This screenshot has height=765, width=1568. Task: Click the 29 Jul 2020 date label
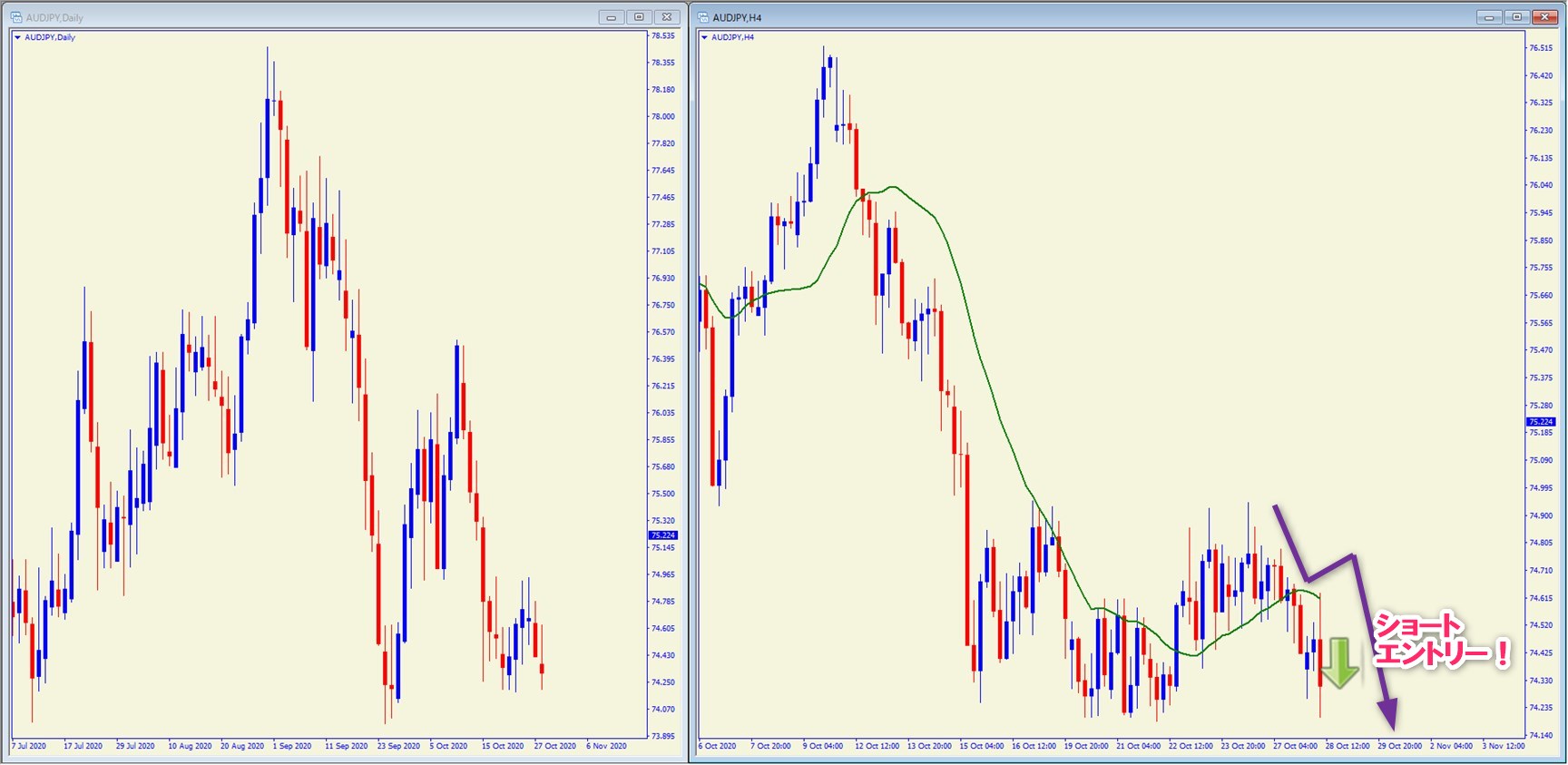click(x=135, y=746)
